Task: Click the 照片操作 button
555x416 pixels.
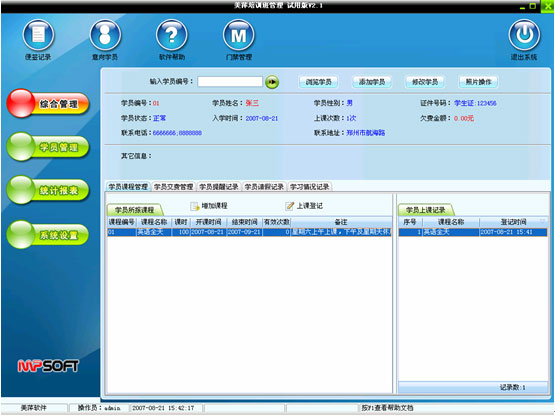Action: 478,82
